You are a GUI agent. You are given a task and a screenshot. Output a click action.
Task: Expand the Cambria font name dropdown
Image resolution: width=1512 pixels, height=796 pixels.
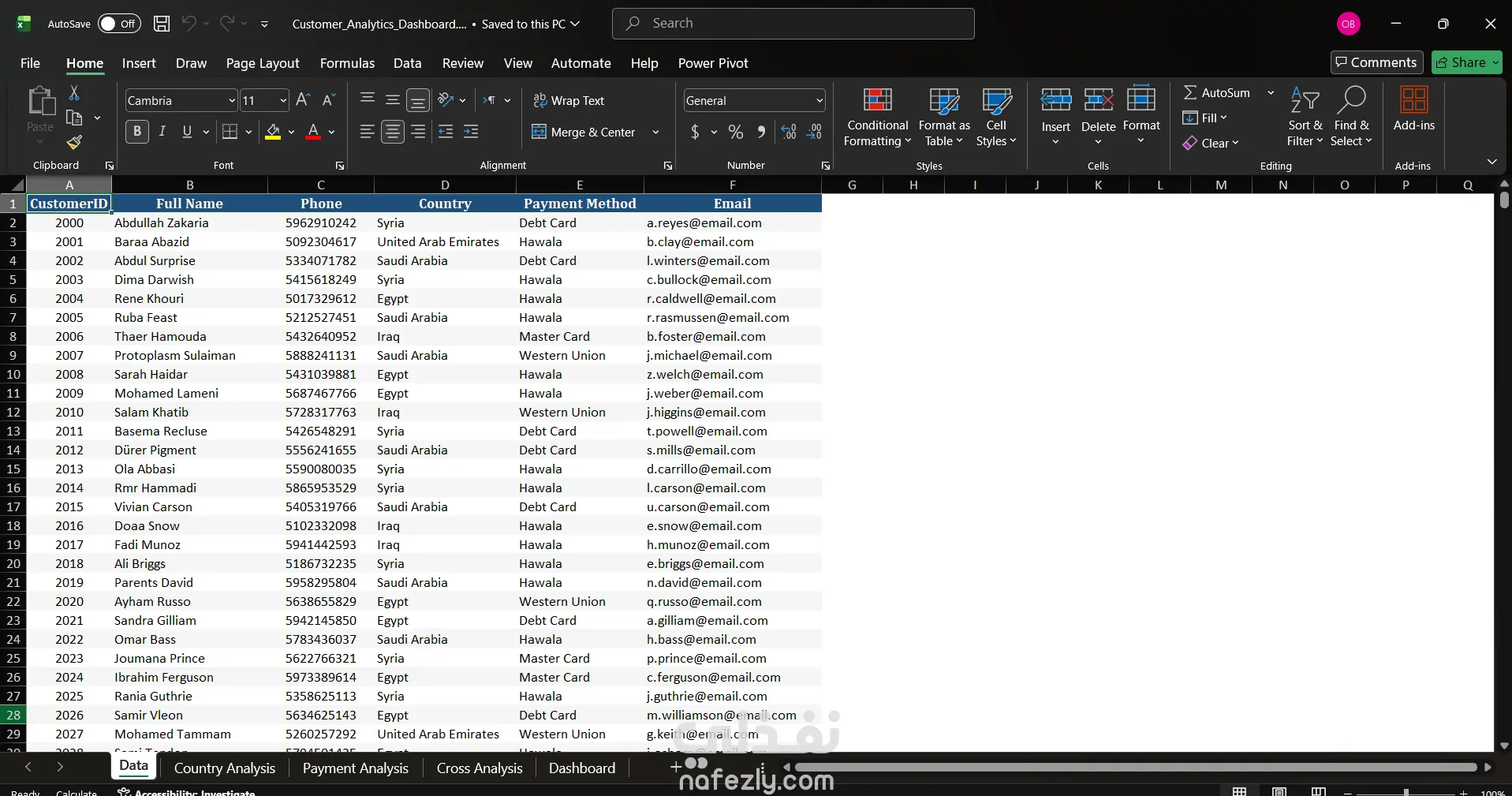tap(232, 101)
